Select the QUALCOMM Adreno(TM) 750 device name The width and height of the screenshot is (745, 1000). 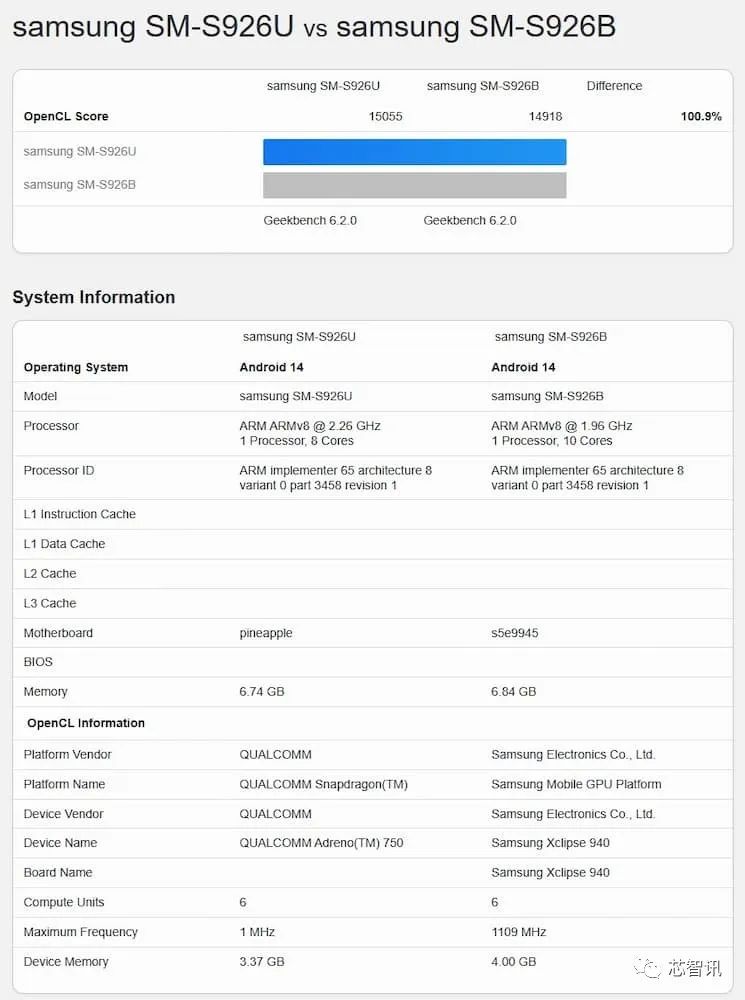(x=321, y=843)
